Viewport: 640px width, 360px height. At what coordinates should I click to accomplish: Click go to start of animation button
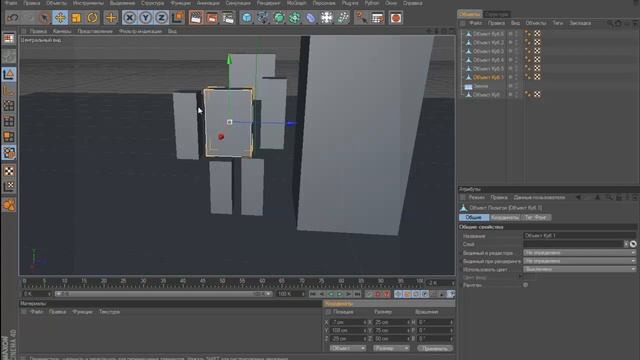pyautogui.click(x=313, y=294)
